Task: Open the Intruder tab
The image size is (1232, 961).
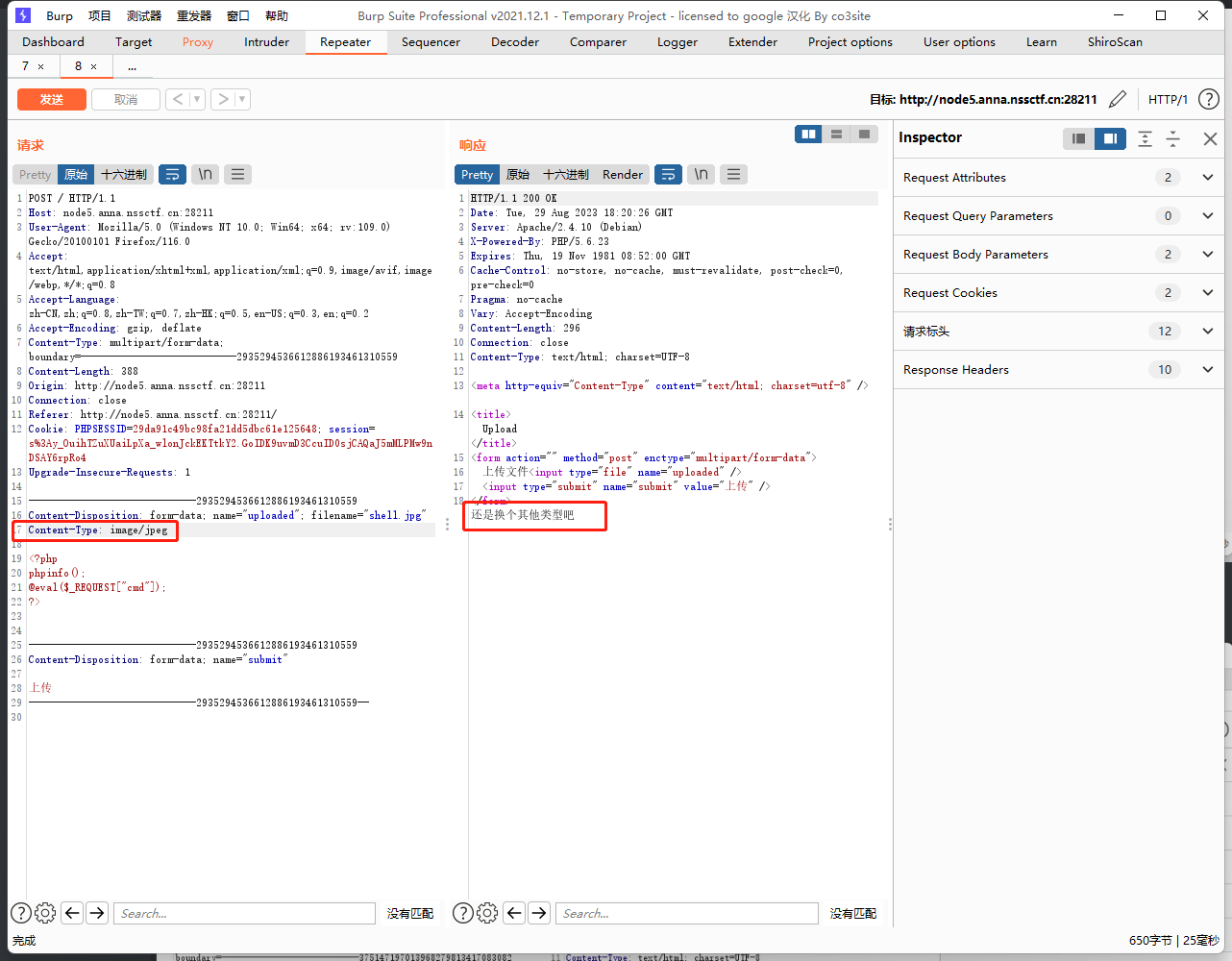Action: pos(266,41)
